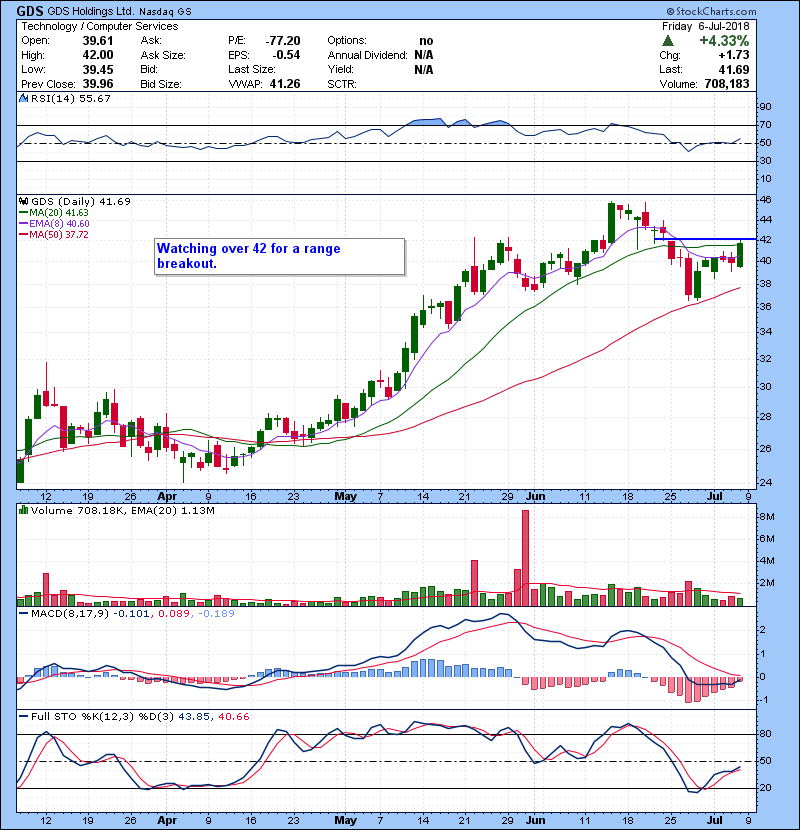Click the tallest red volume bar near Jun
Viewport: 800px width, 830px height.
[x=525, y=558]
